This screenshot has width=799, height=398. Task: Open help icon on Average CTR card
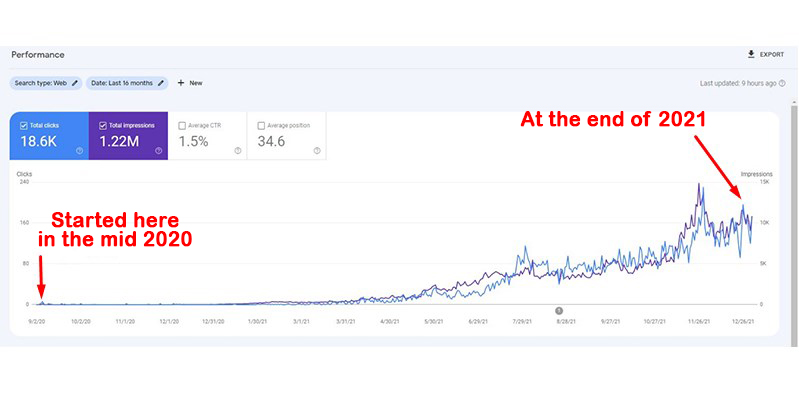[x=238, y=150]
